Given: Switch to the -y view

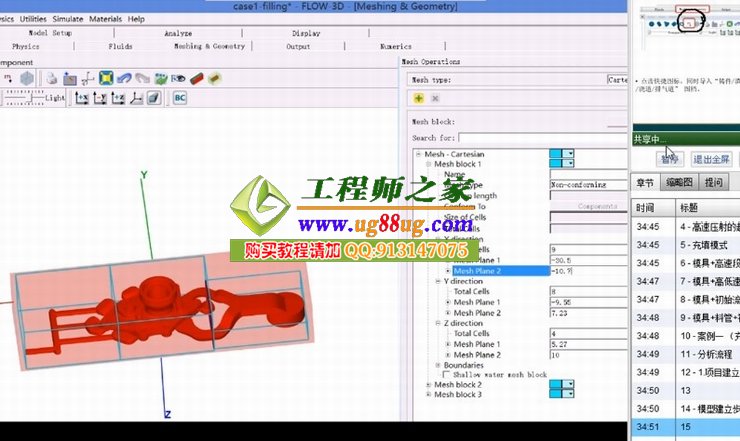Looking at the screenshot, I should 100,98.
